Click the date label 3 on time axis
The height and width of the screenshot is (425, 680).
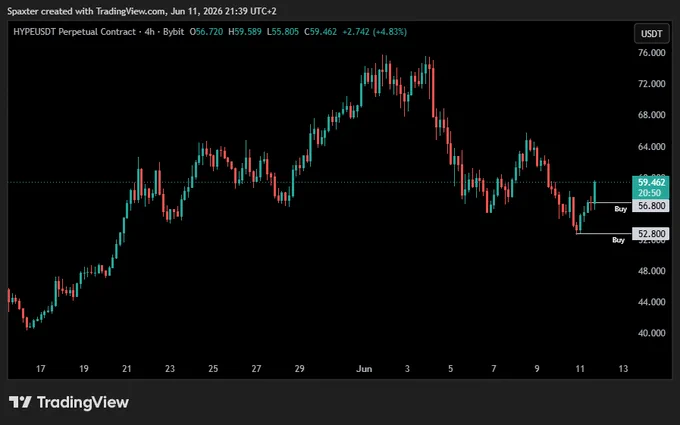coord(407,369)
